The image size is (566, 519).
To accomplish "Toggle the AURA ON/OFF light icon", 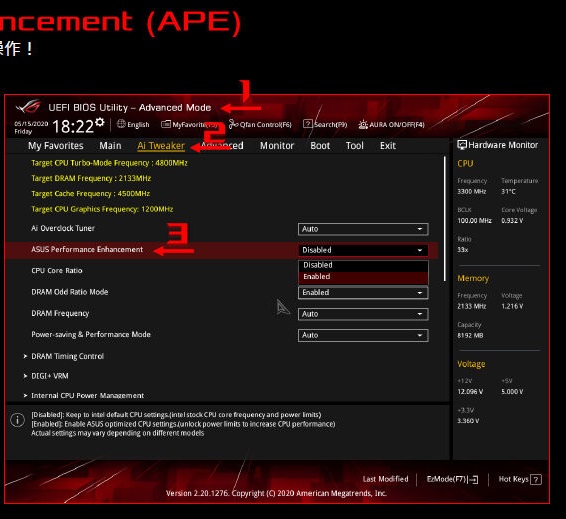I will click(363, 125).
